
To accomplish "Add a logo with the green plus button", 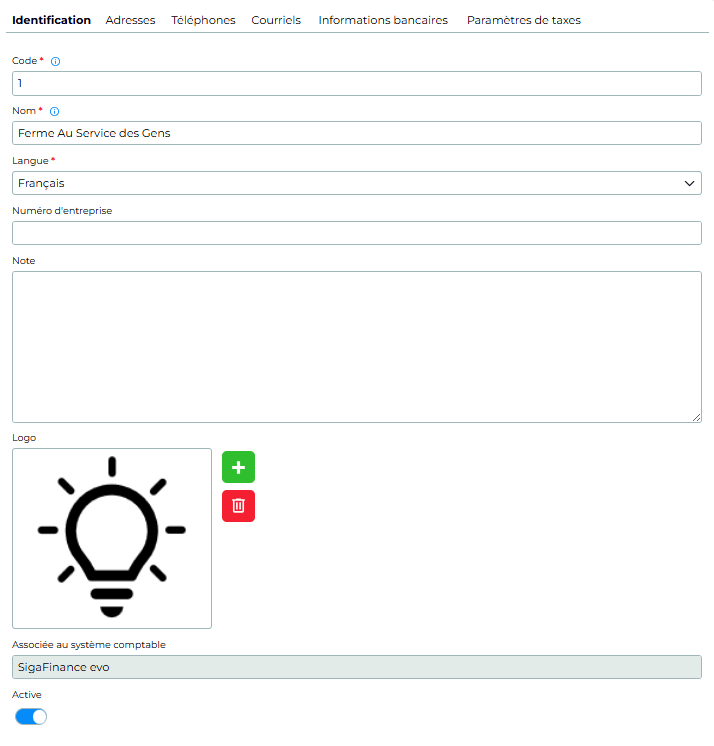I will (x=238, y=467).
